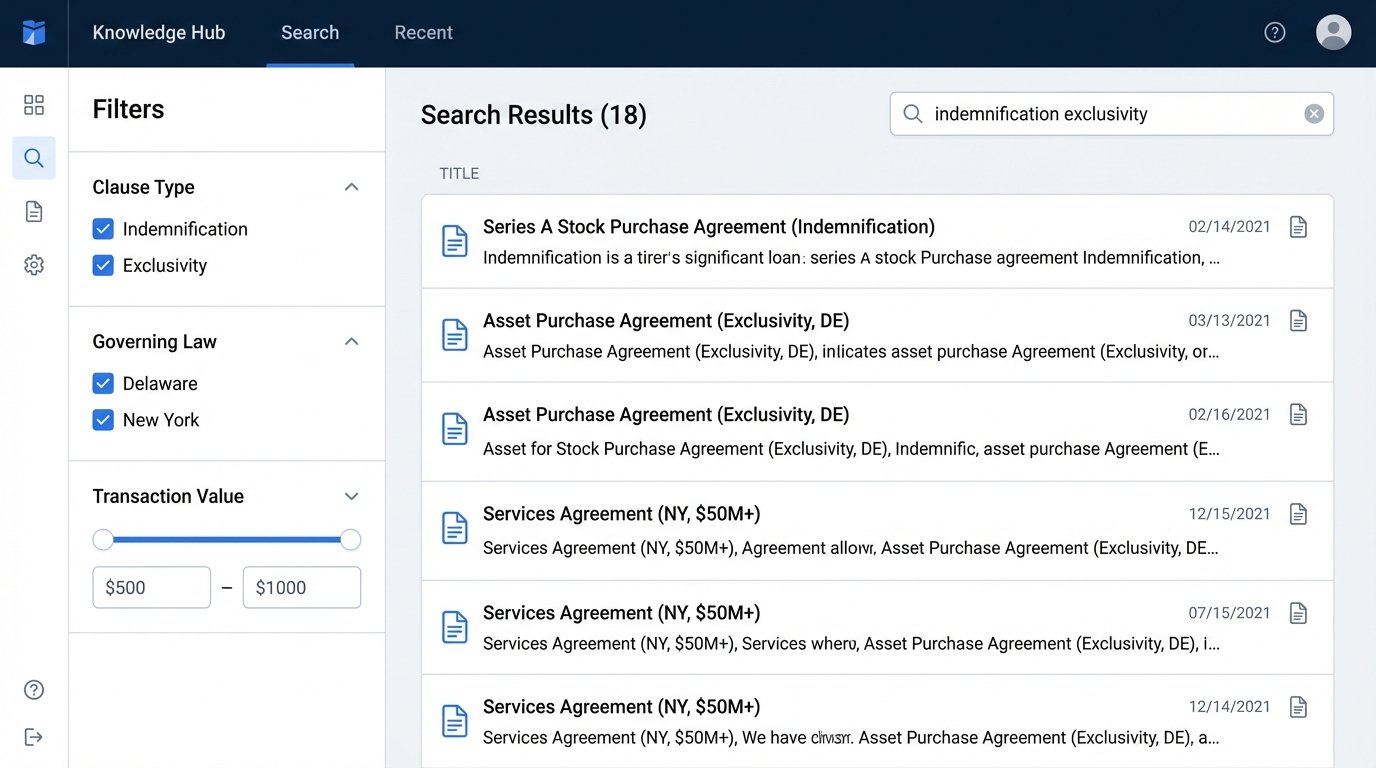
Task: Open the Knowledge Hub app logo
Action: [33, 32]
